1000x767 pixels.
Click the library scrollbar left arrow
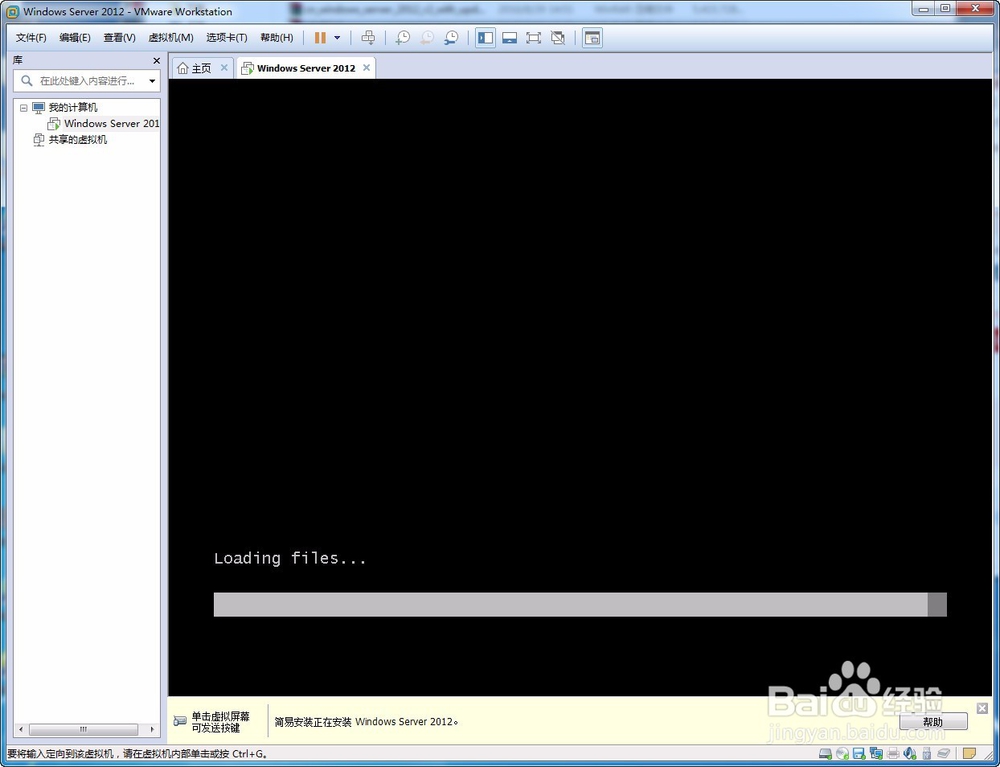21,729
